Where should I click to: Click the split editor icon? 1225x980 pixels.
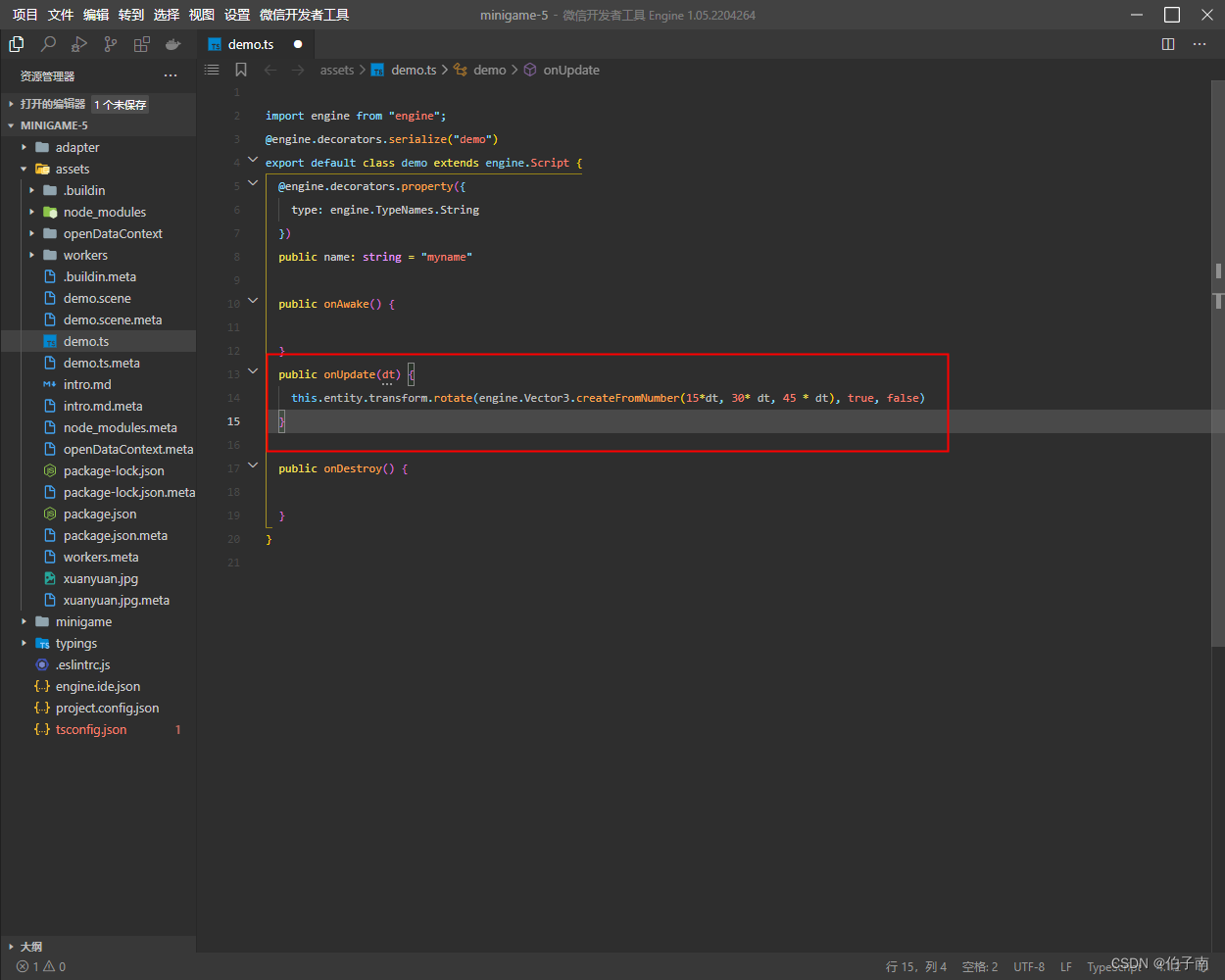pos(1168,44)
